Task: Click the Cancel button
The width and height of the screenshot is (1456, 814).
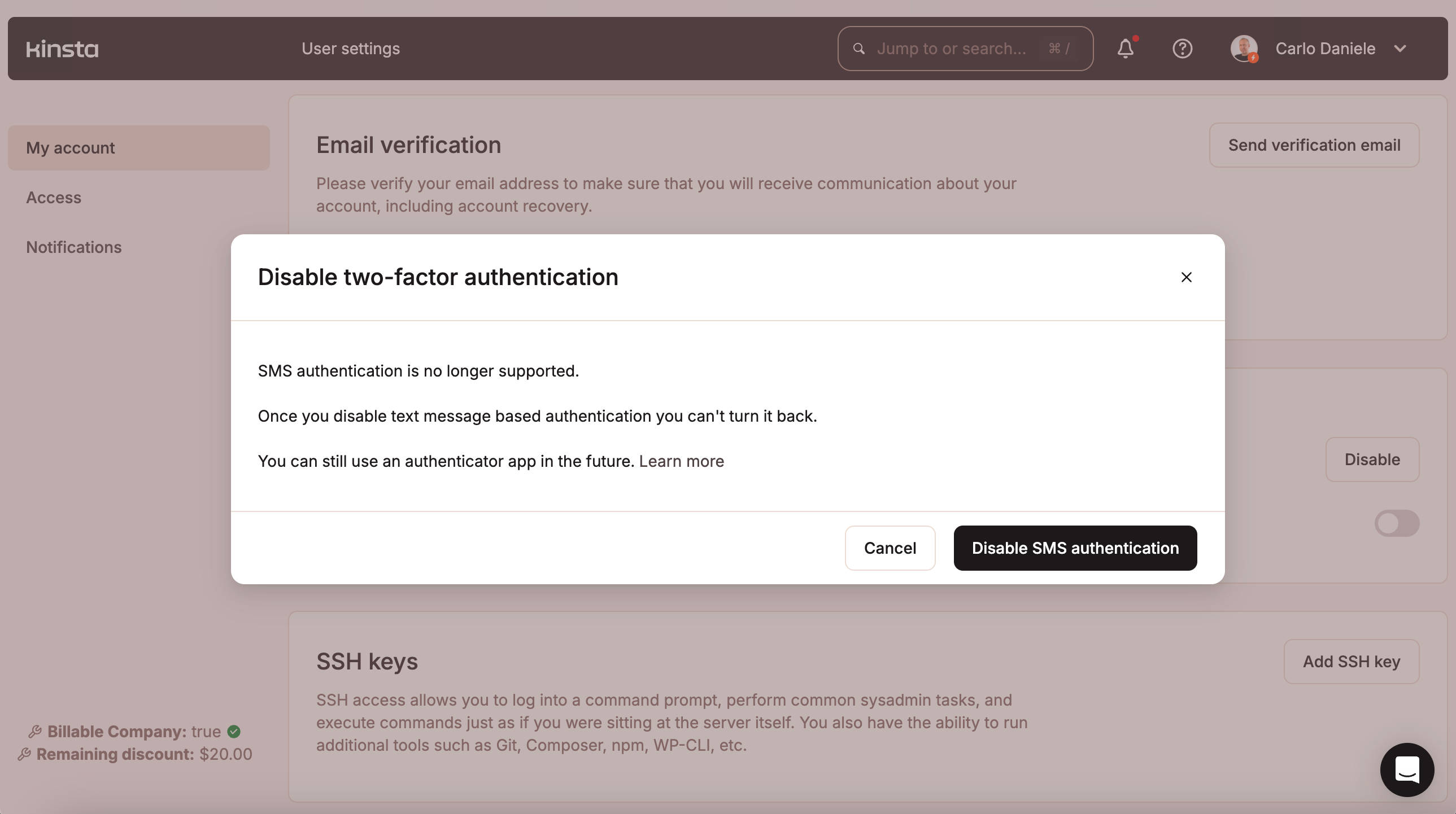Action: [x=890, y=548]
